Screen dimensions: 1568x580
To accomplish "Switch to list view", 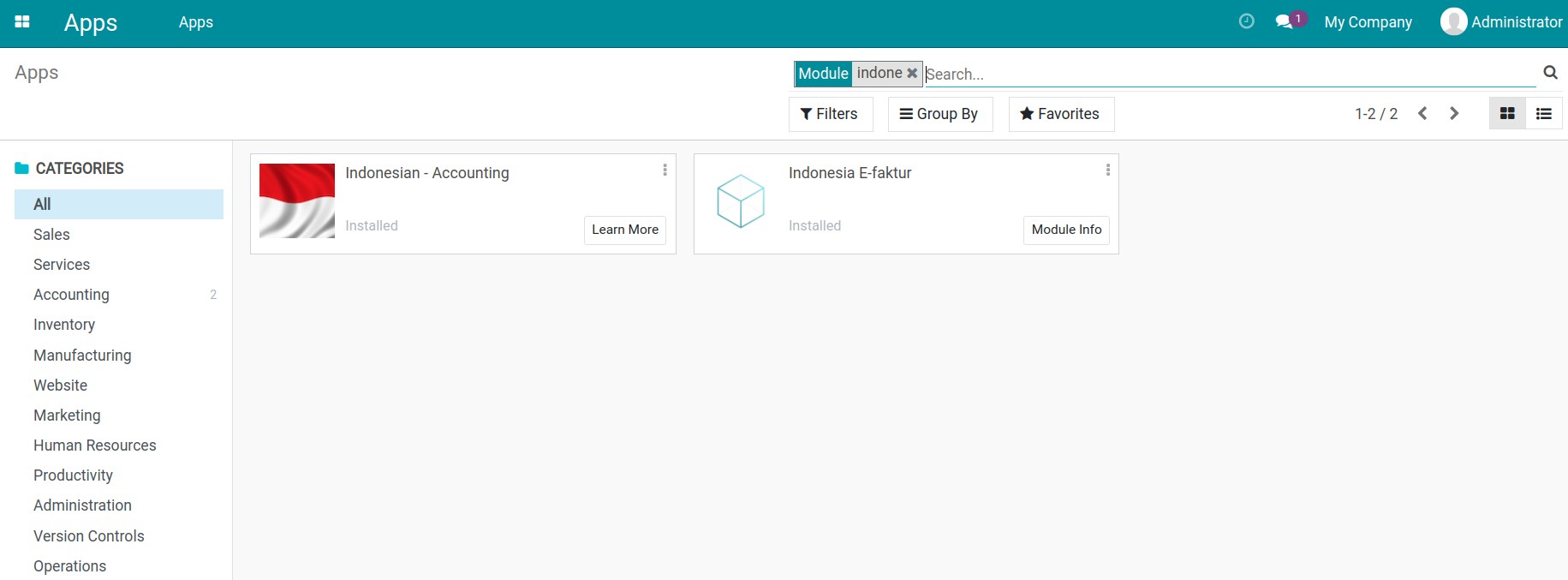I will coord(1543,114).
